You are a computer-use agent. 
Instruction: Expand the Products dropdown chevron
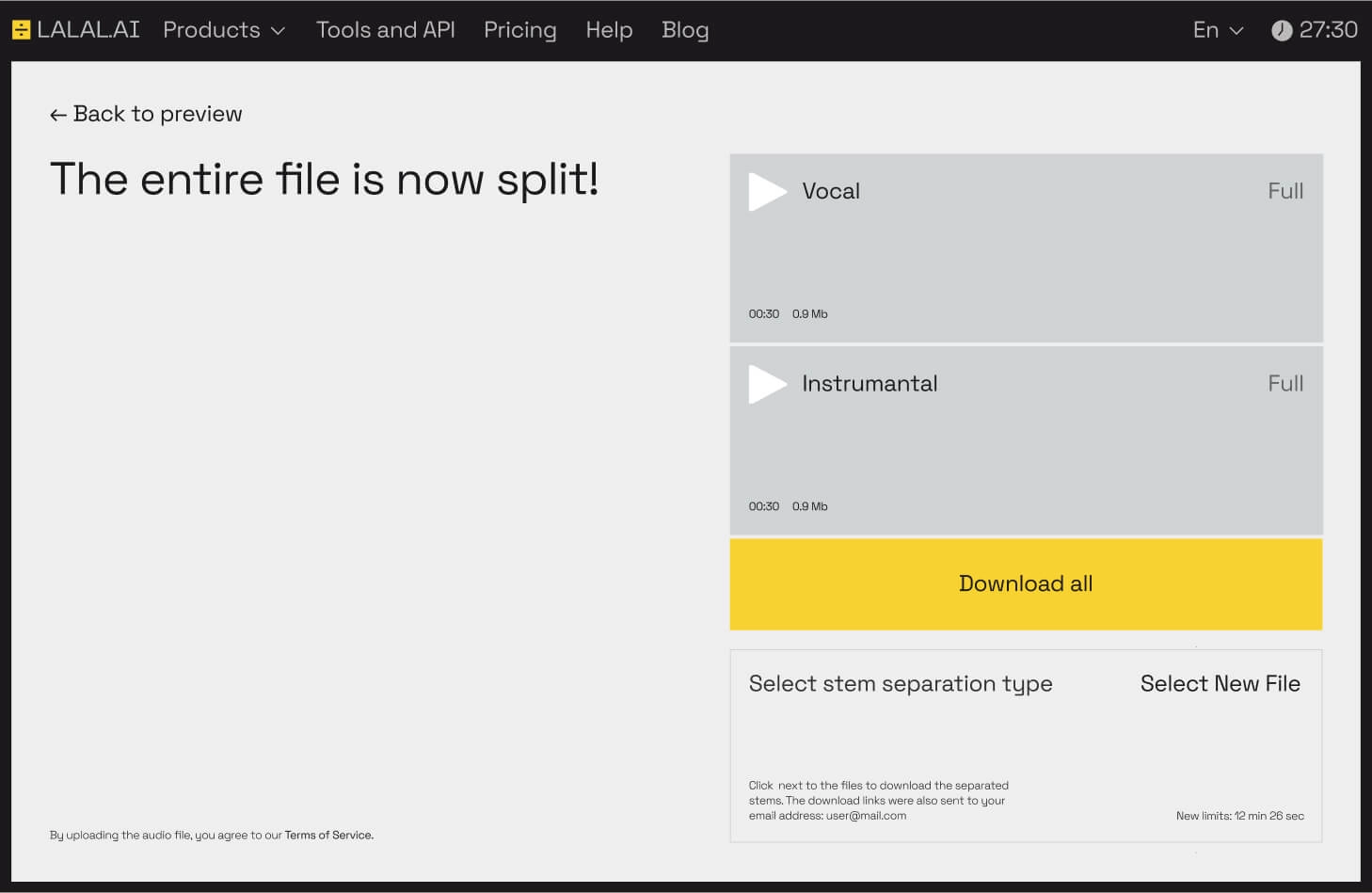[278, 31]
